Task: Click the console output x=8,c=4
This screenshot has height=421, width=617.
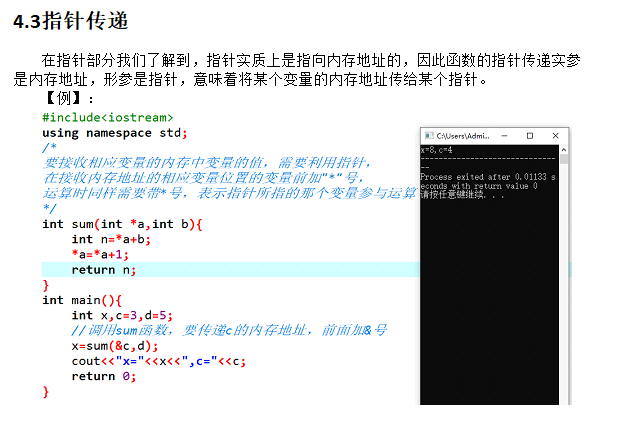Action: coord(436,150)
